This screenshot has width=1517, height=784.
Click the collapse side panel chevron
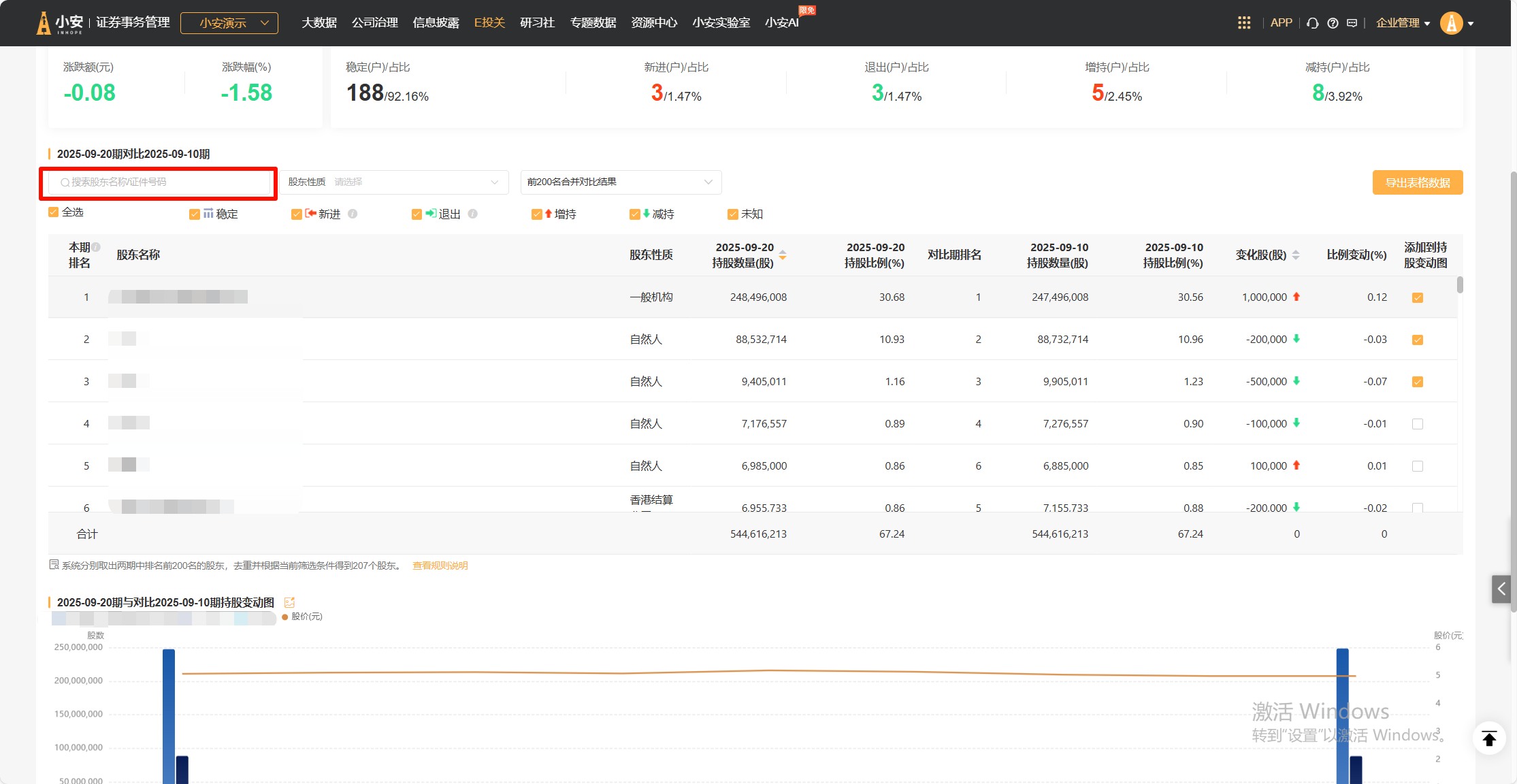[x=1501, y=589]
